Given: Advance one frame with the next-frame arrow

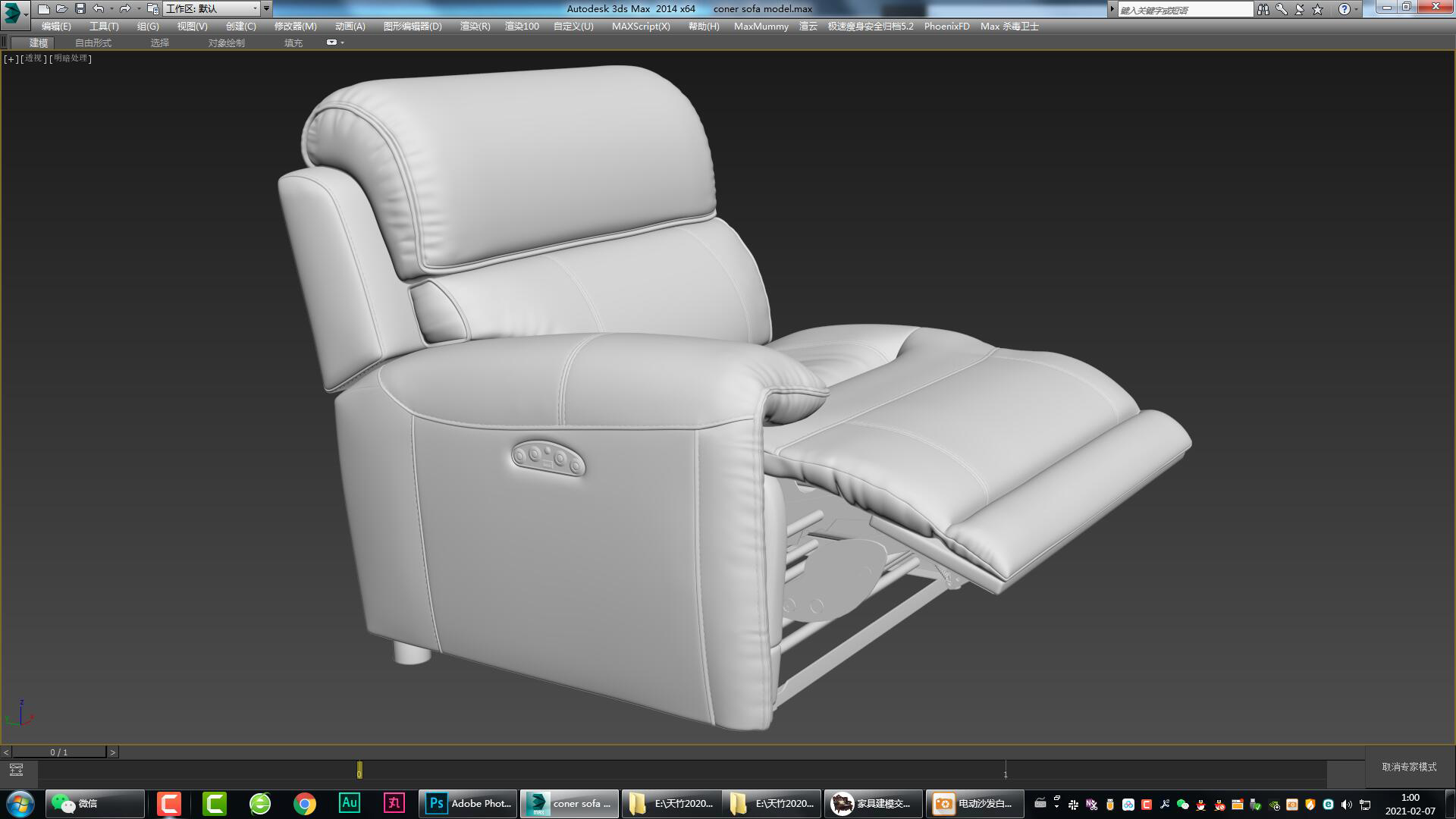Looking at the screenshot, I should [x=115, y=752].
